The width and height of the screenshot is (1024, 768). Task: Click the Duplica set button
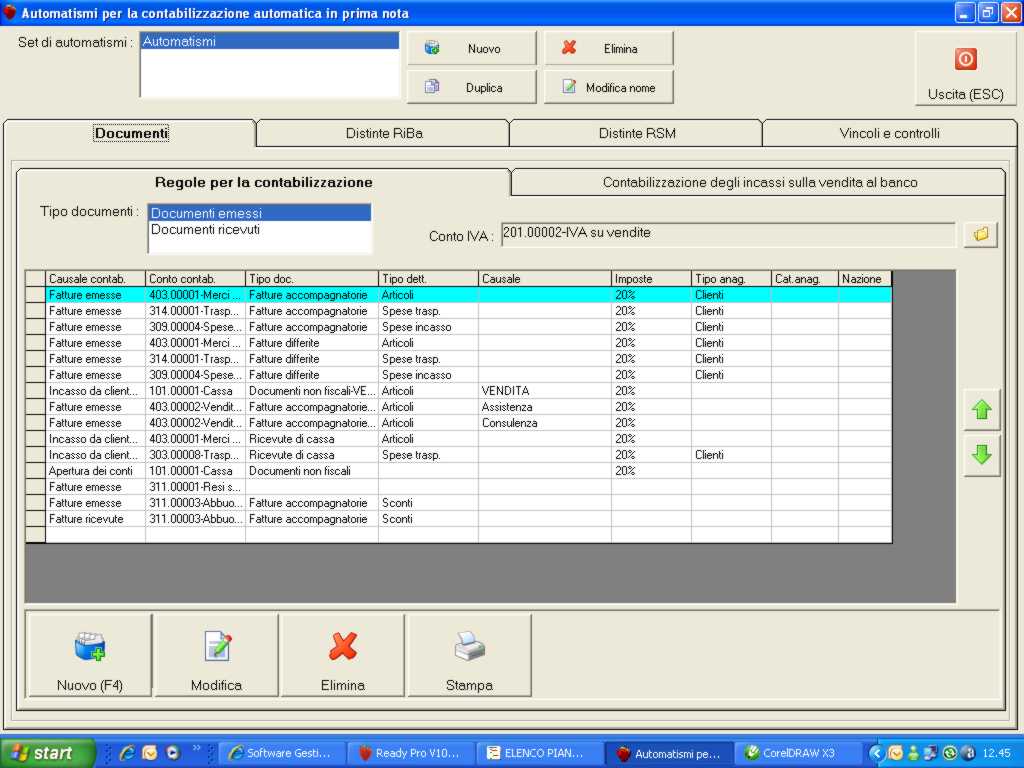coord(472,87)
